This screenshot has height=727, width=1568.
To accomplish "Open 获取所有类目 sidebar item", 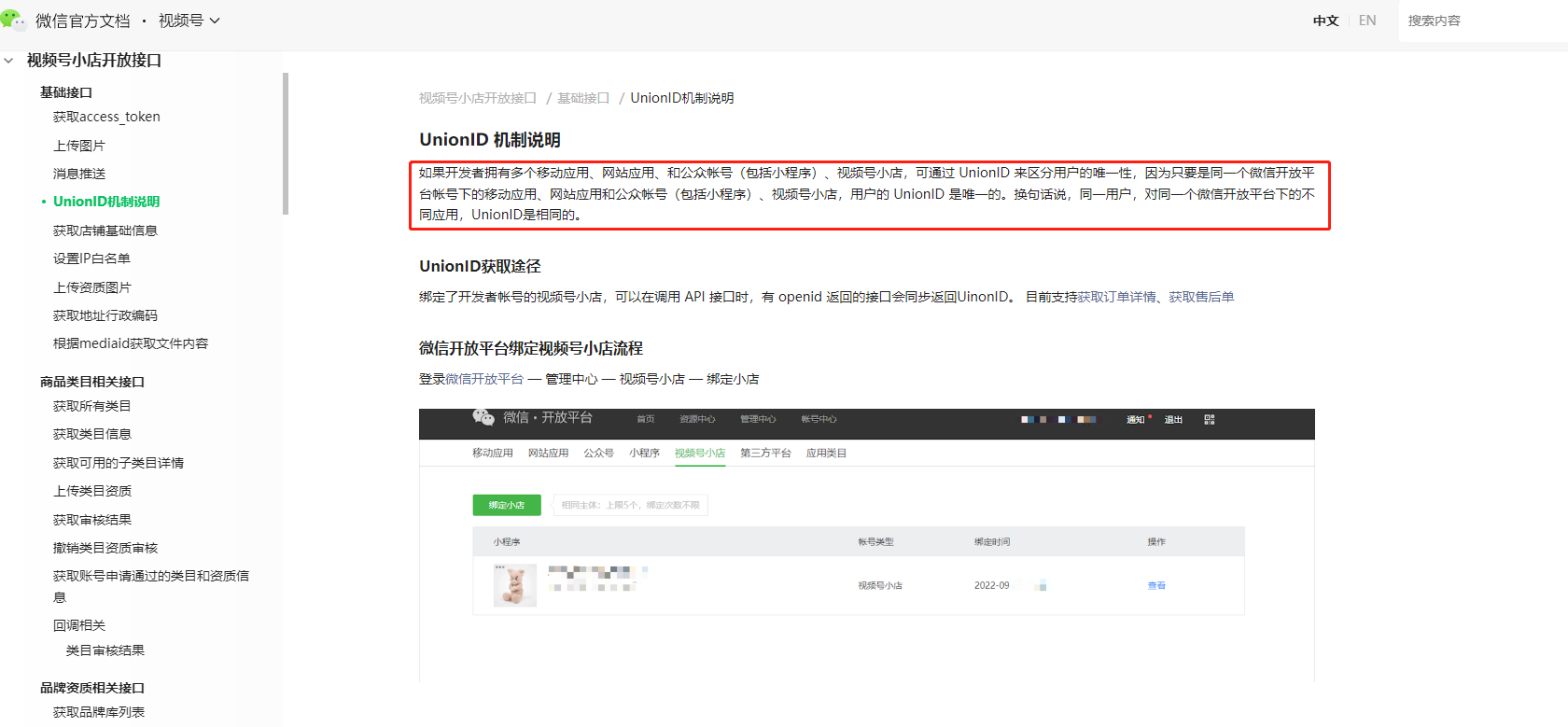I will coord(92,406).
